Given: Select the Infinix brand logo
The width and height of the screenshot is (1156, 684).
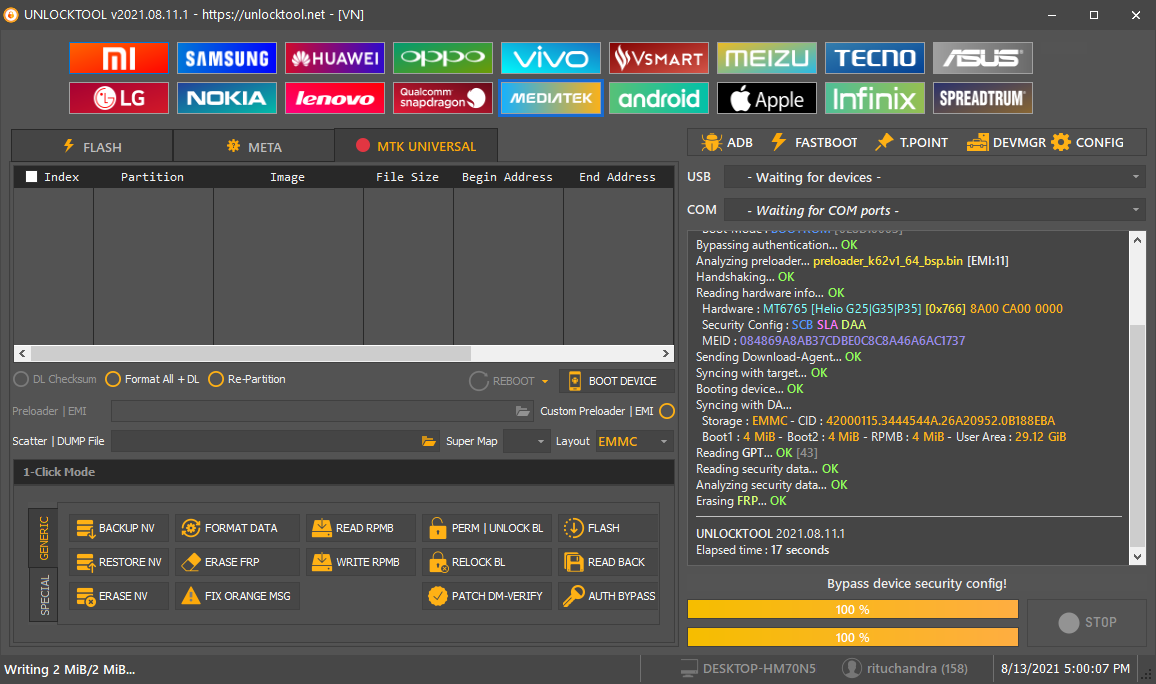Looking at the screenshot, I should pos(874,98).
